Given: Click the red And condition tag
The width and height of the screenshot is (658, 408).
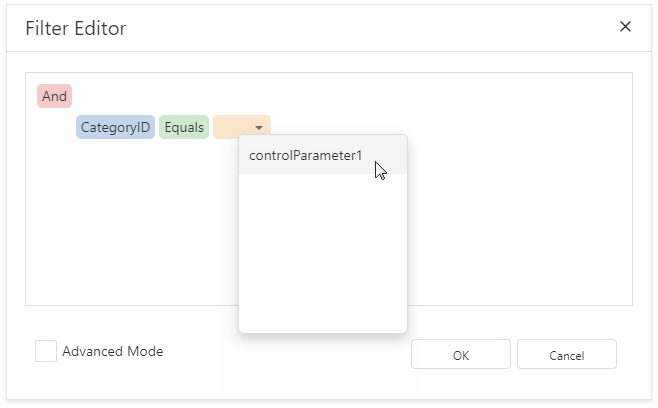Looking at the screenshot, I should pyautogui.click(x=54, y=96).
